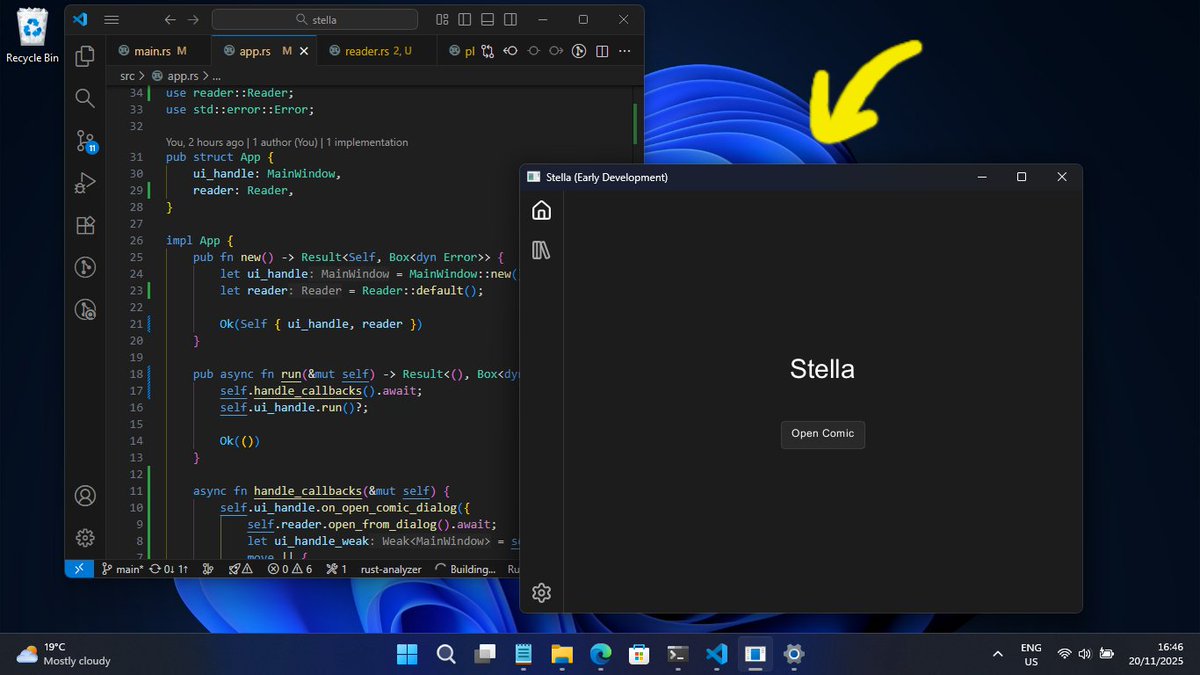Open Stella settings gear icon
The image size is (1200, 675).
point(541,592)
